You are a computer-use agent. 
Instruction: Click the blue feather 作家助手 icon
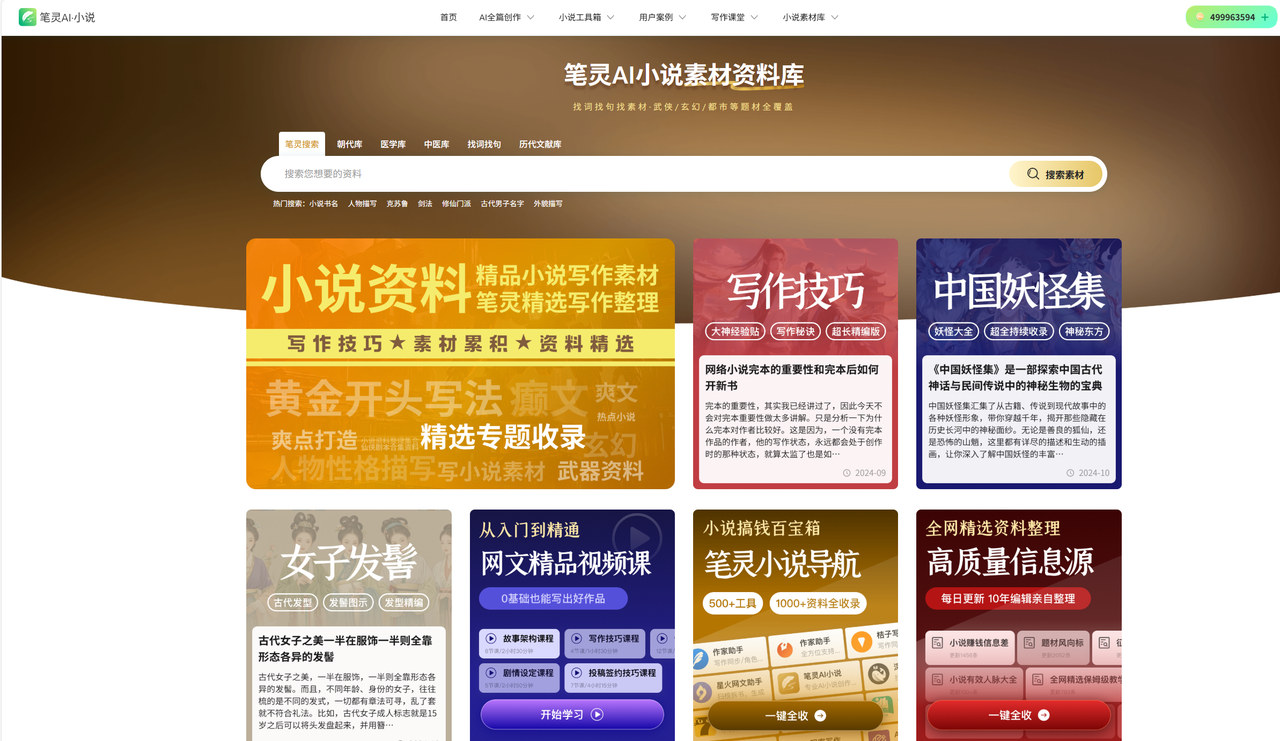pyautogui.click(x=701, y=658)
